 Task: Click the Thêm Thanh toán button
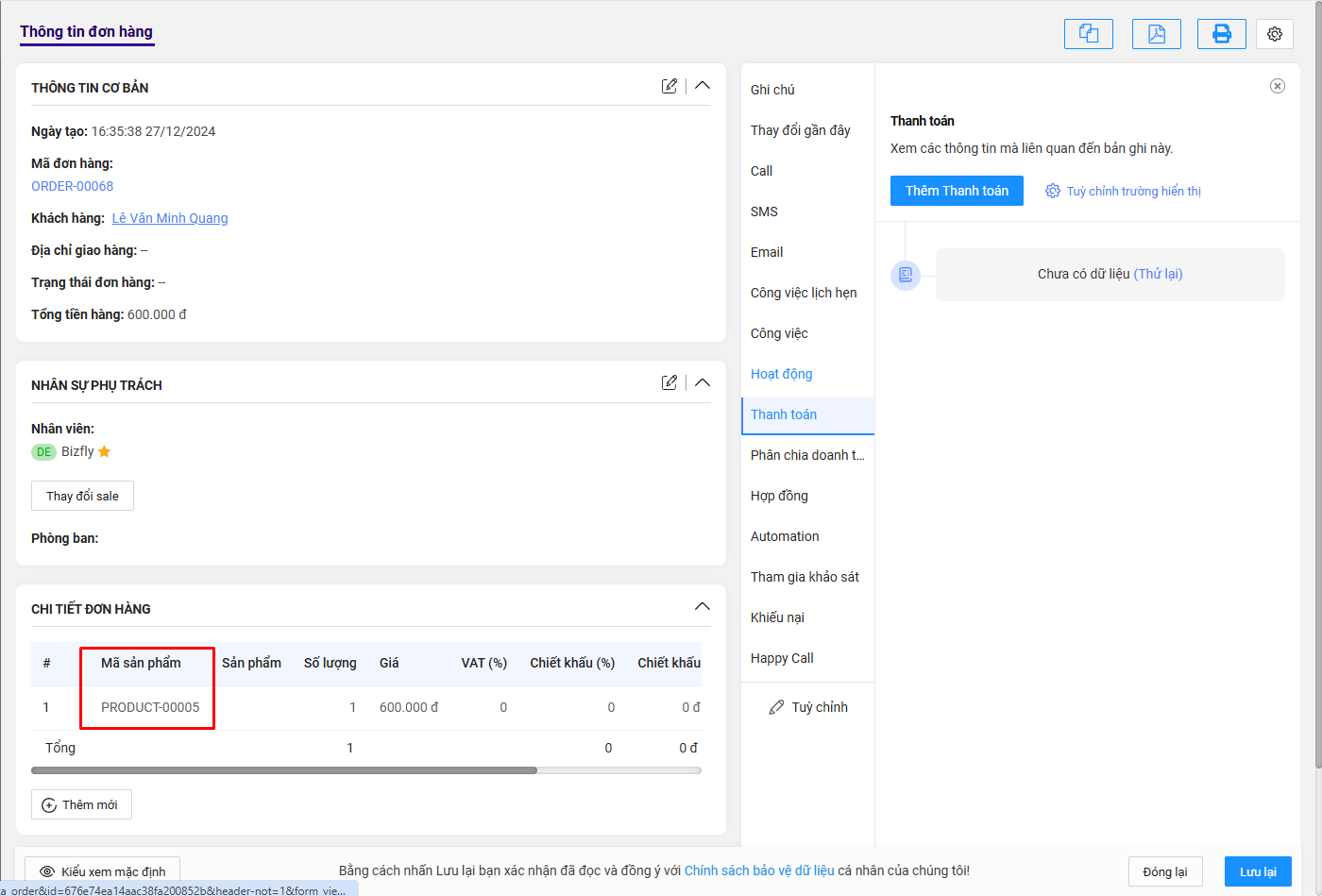(x=957, y=191)
